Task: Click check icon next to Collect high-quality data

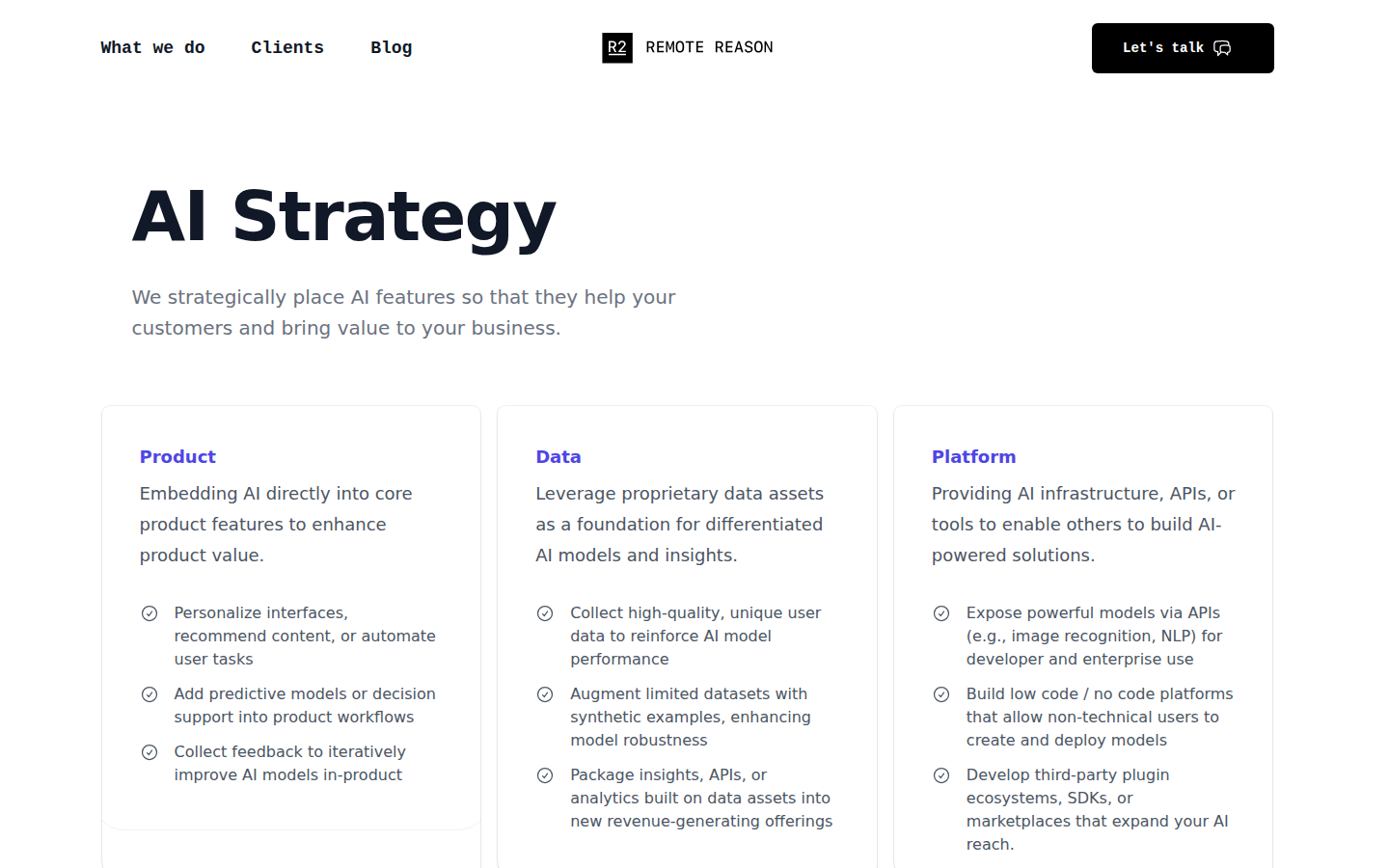Action: pos(545,613)
